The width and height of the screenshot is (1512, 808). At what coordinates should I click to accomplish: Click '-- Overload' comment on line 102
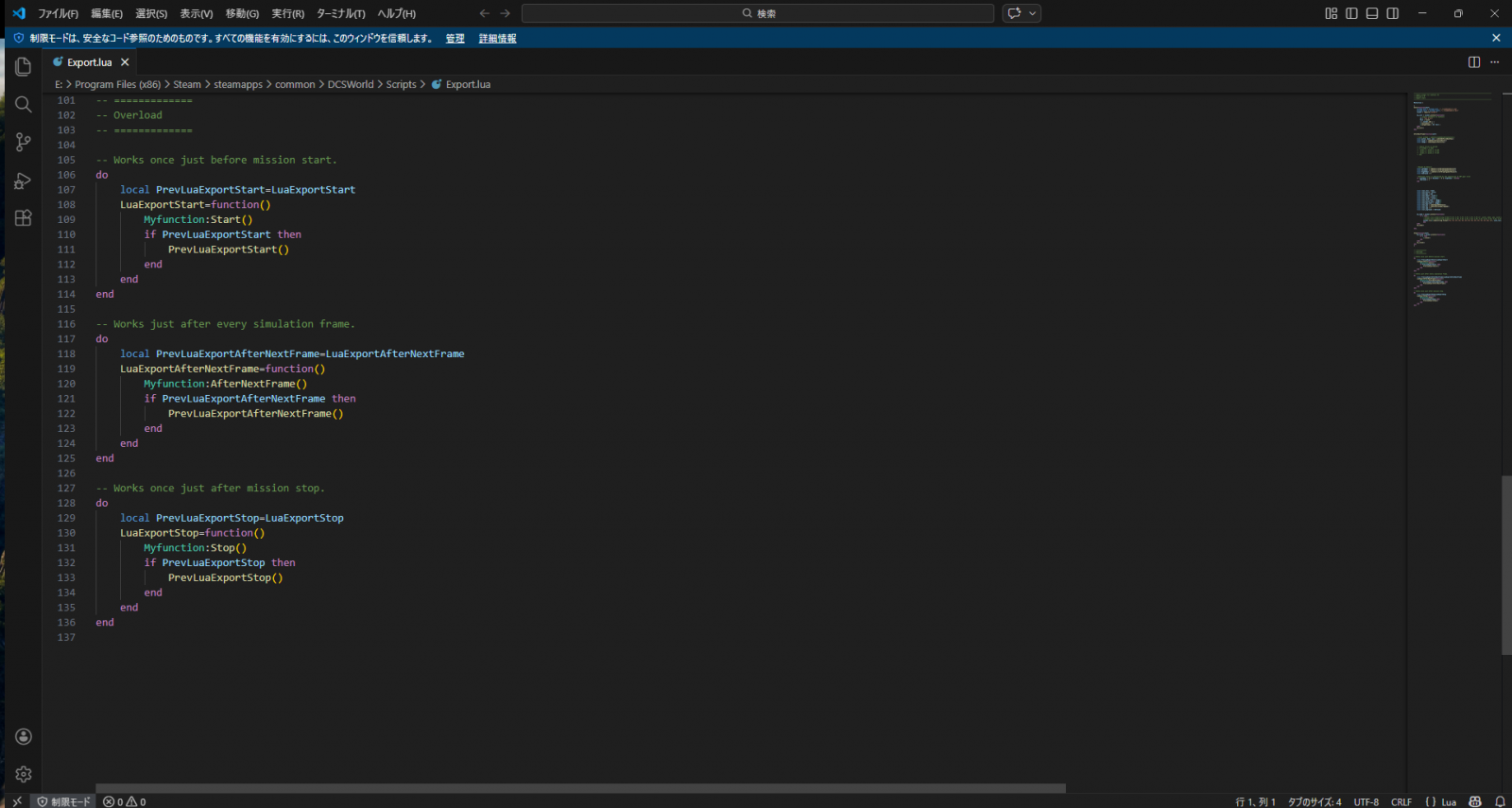point(129,115)
